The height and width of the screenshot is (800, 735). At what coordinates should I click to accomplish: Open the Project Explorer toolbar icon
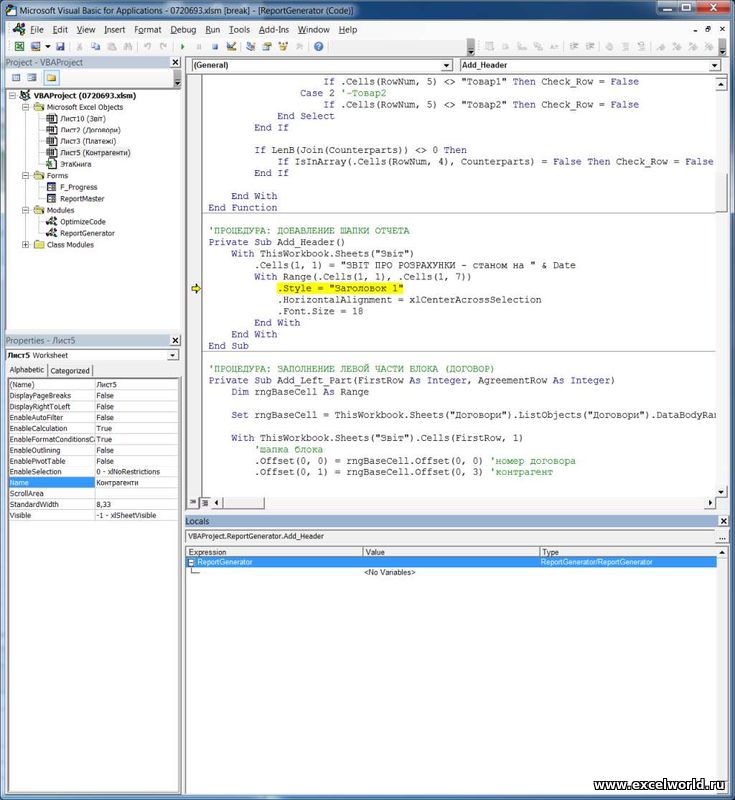[x=250, y=46]
